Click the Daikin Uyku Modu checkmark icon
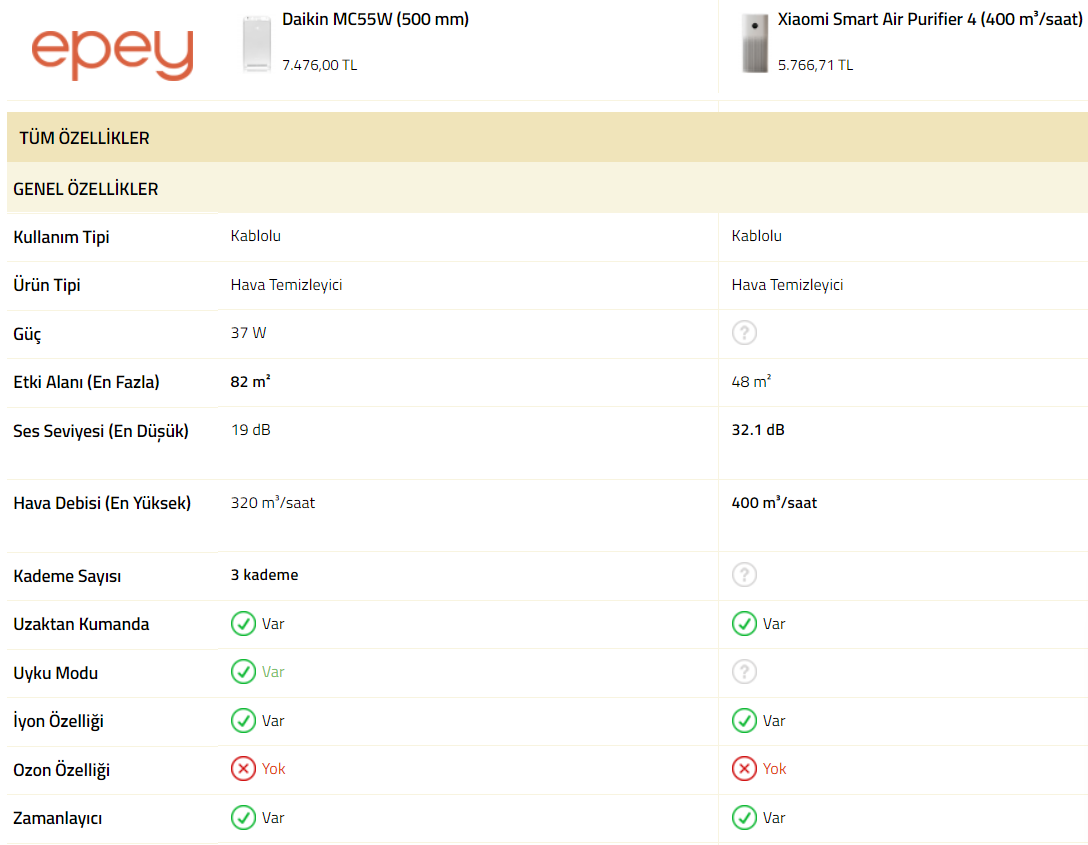Viewport: 1088px width, 845px height. [x=244, y=672]
